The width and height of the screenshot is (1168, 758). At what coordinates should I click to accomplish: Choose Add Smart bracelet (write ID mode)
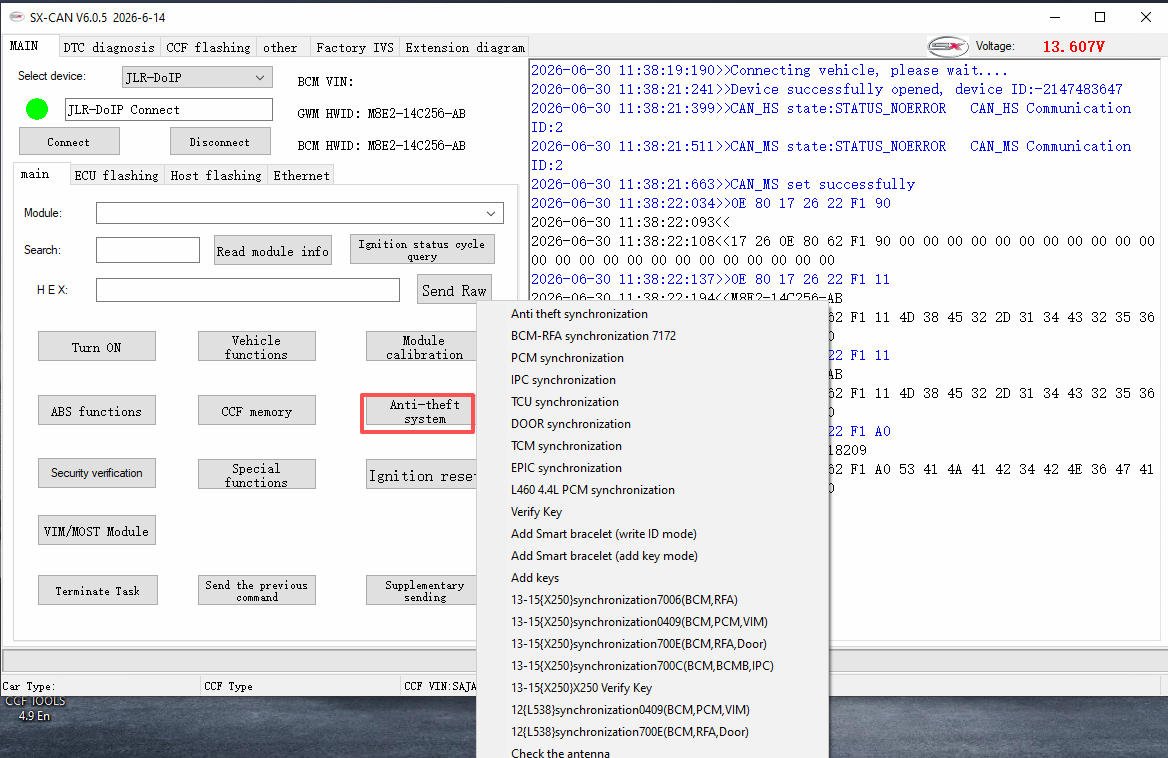click(x=653, y=534)
